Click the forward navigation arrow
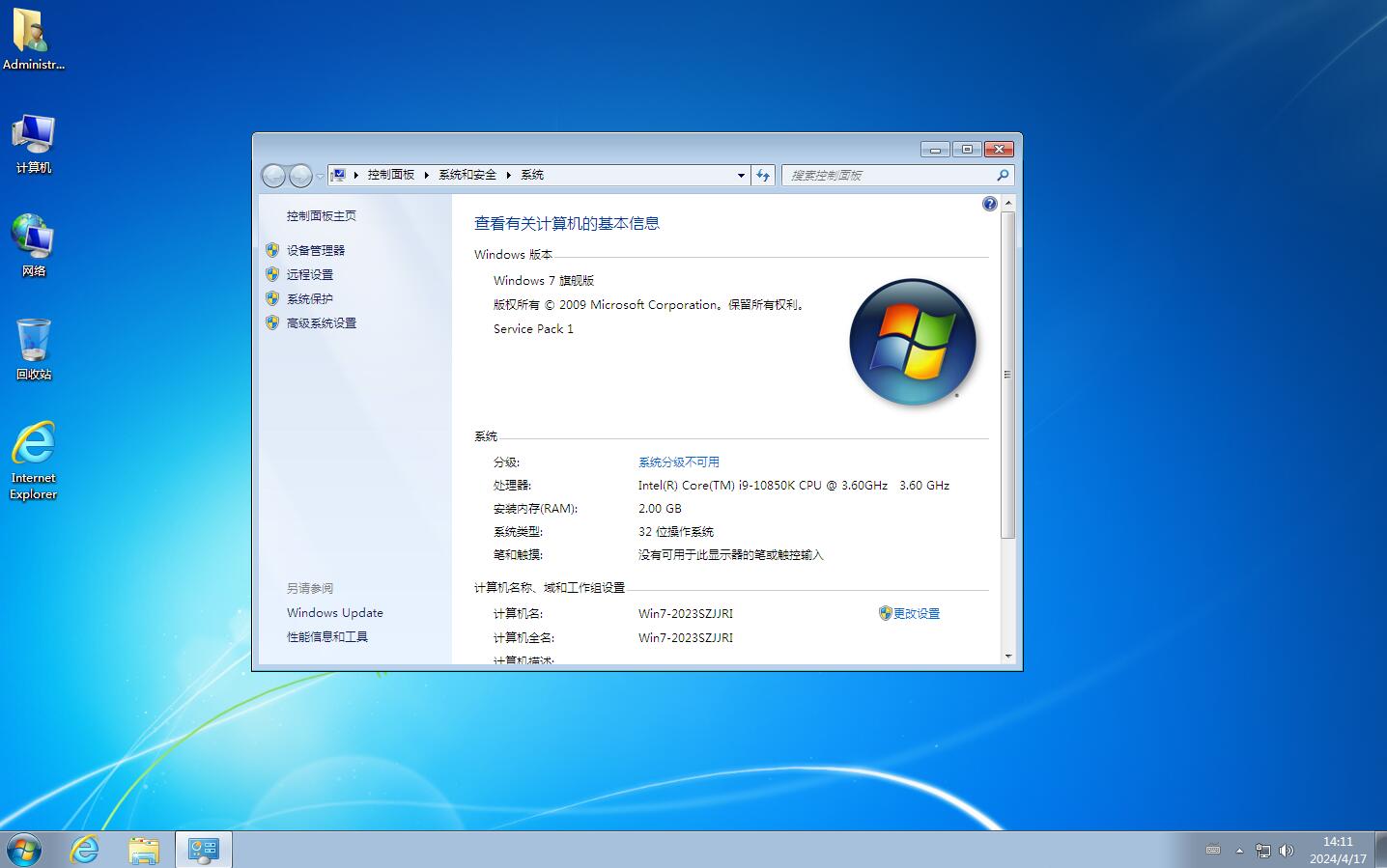This screenshot has width=1387, height=868. [300, 176]
